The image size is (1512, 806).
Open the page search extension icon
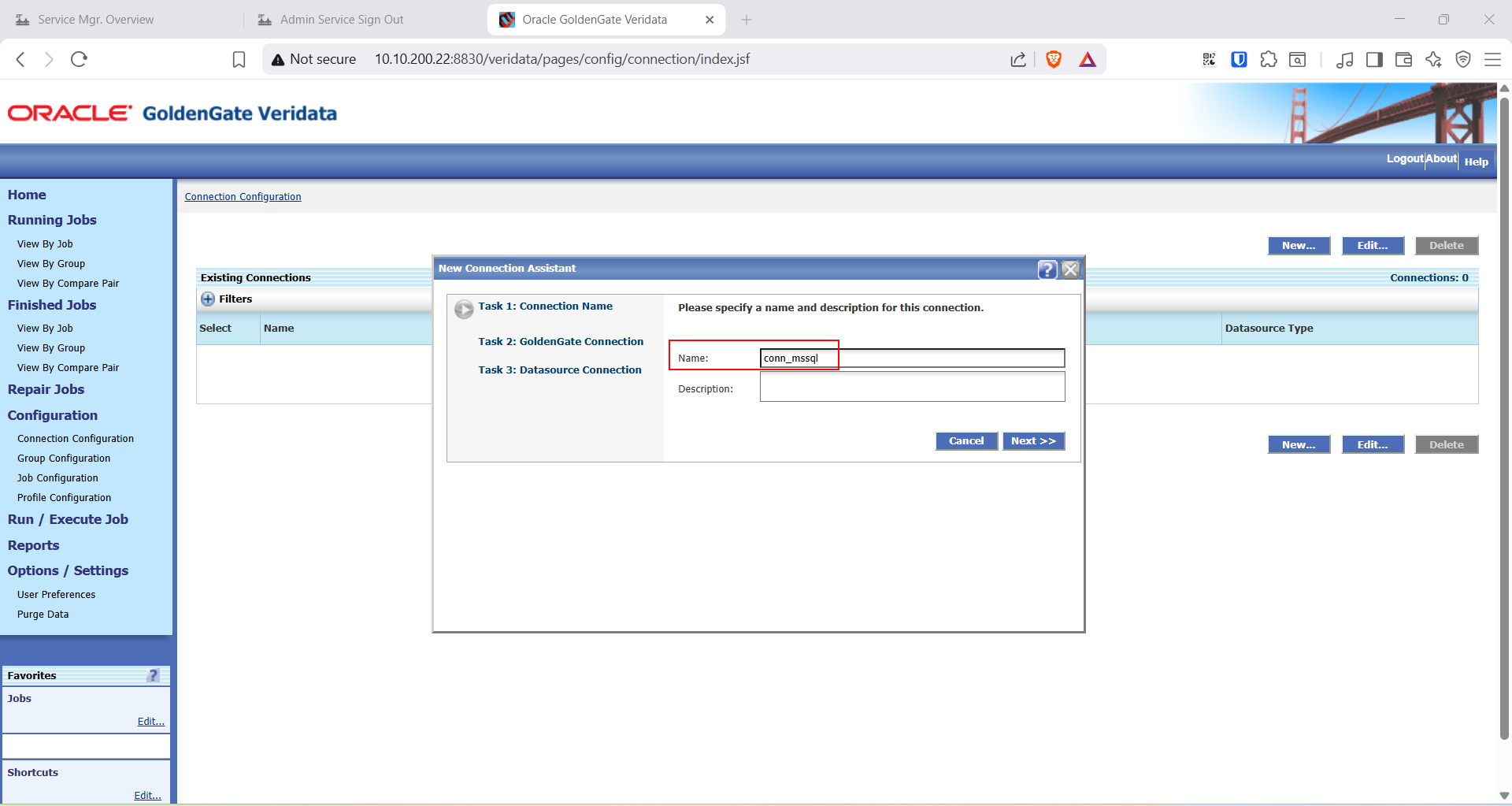pos(1298,59)
